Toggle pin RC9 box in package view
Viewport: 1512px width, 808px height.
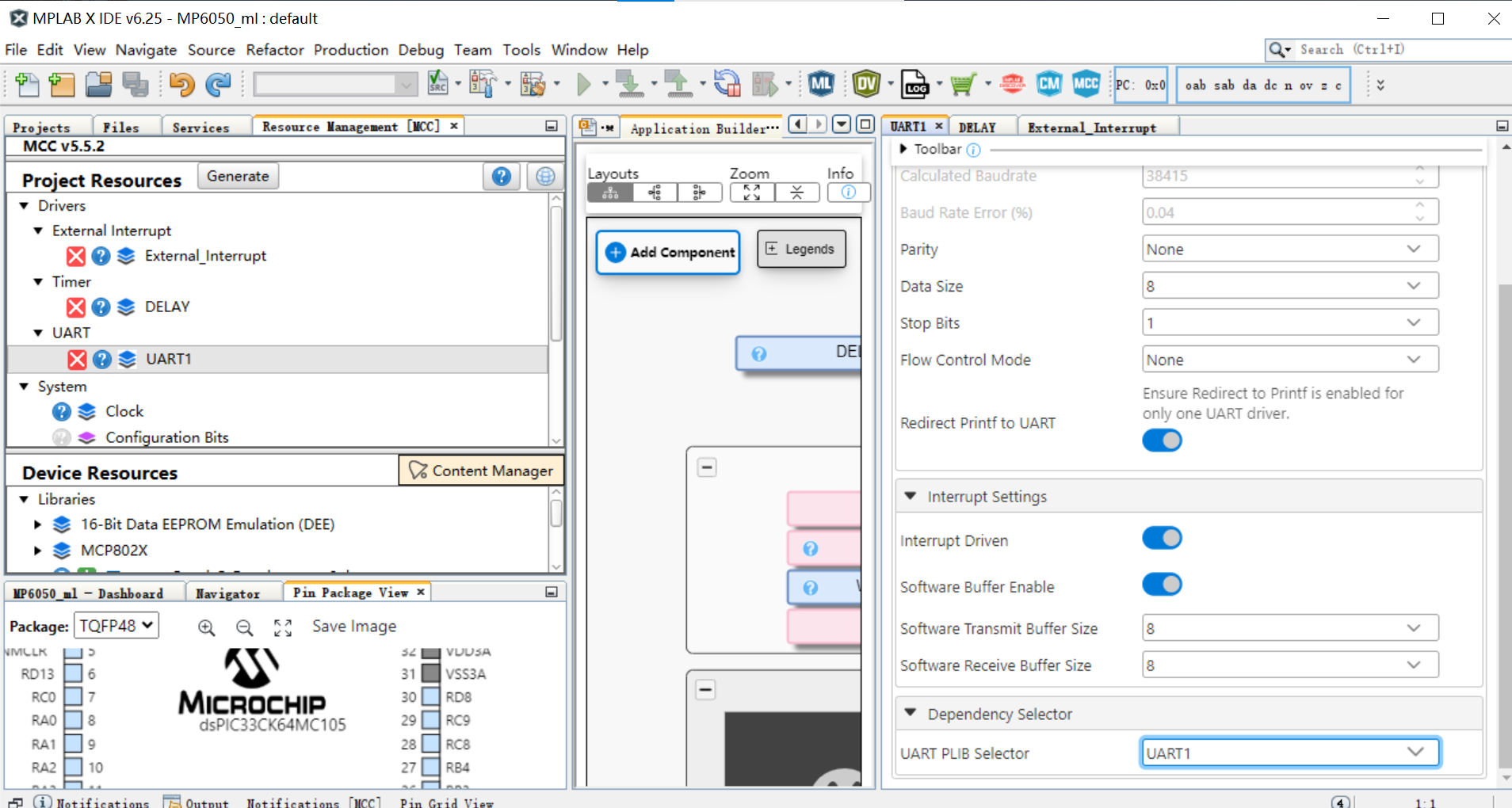(x=431, y=720)
